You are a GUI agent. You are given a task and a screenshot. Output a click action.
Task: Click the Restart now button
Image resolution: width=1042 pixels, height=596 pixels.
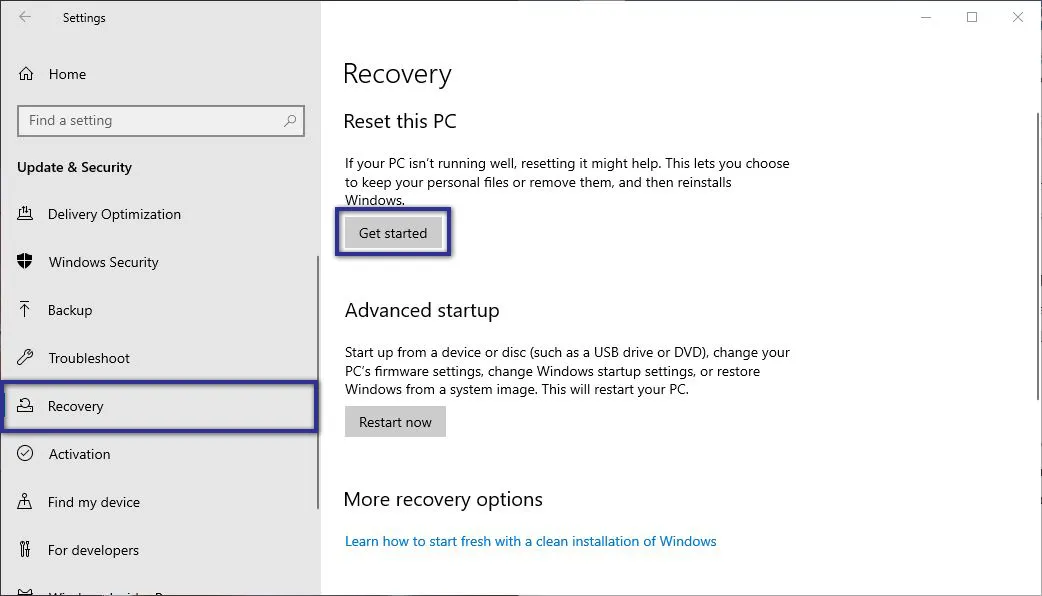pos(395,421)
